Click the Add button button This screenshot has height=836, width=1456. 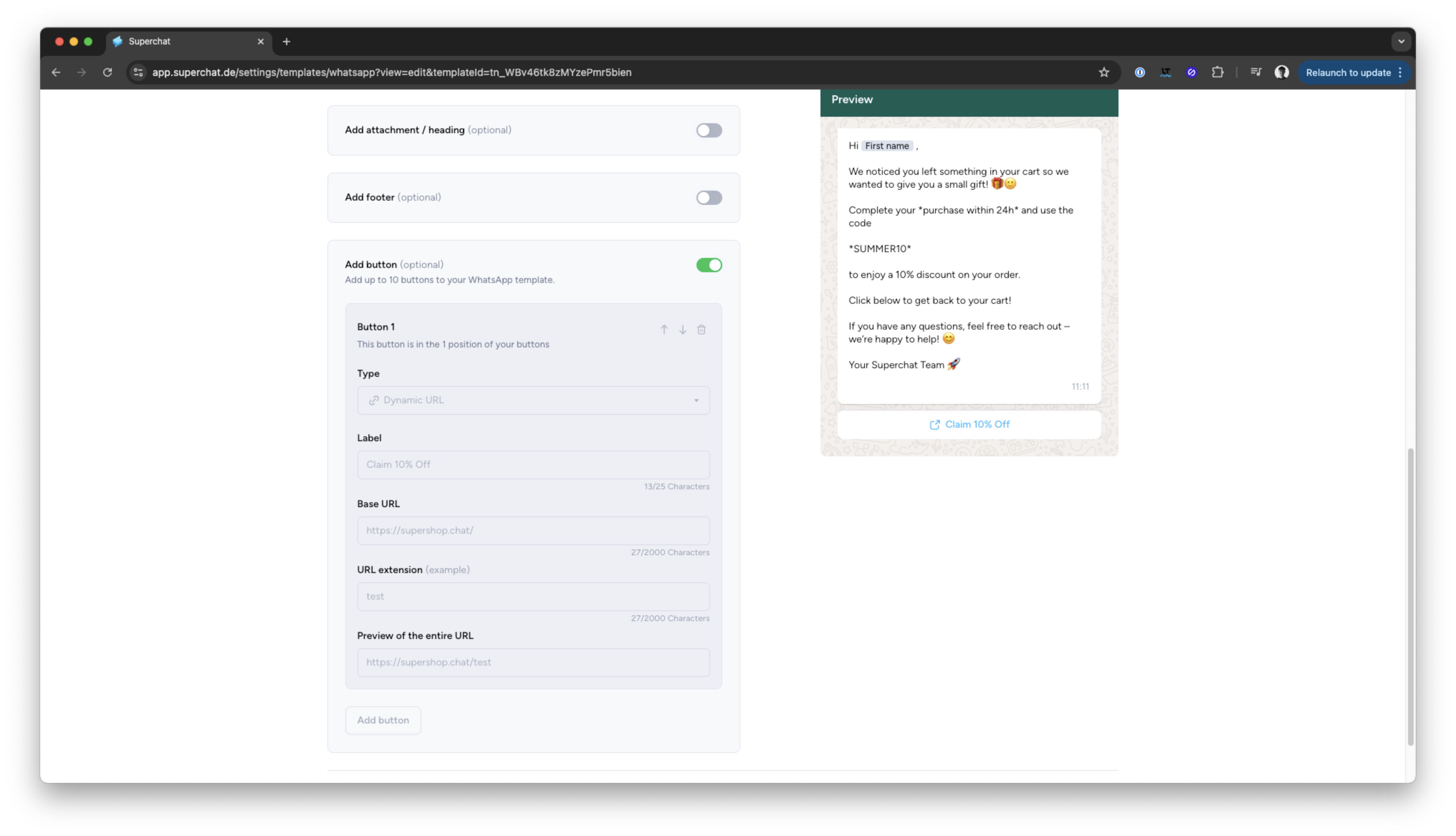382,720
